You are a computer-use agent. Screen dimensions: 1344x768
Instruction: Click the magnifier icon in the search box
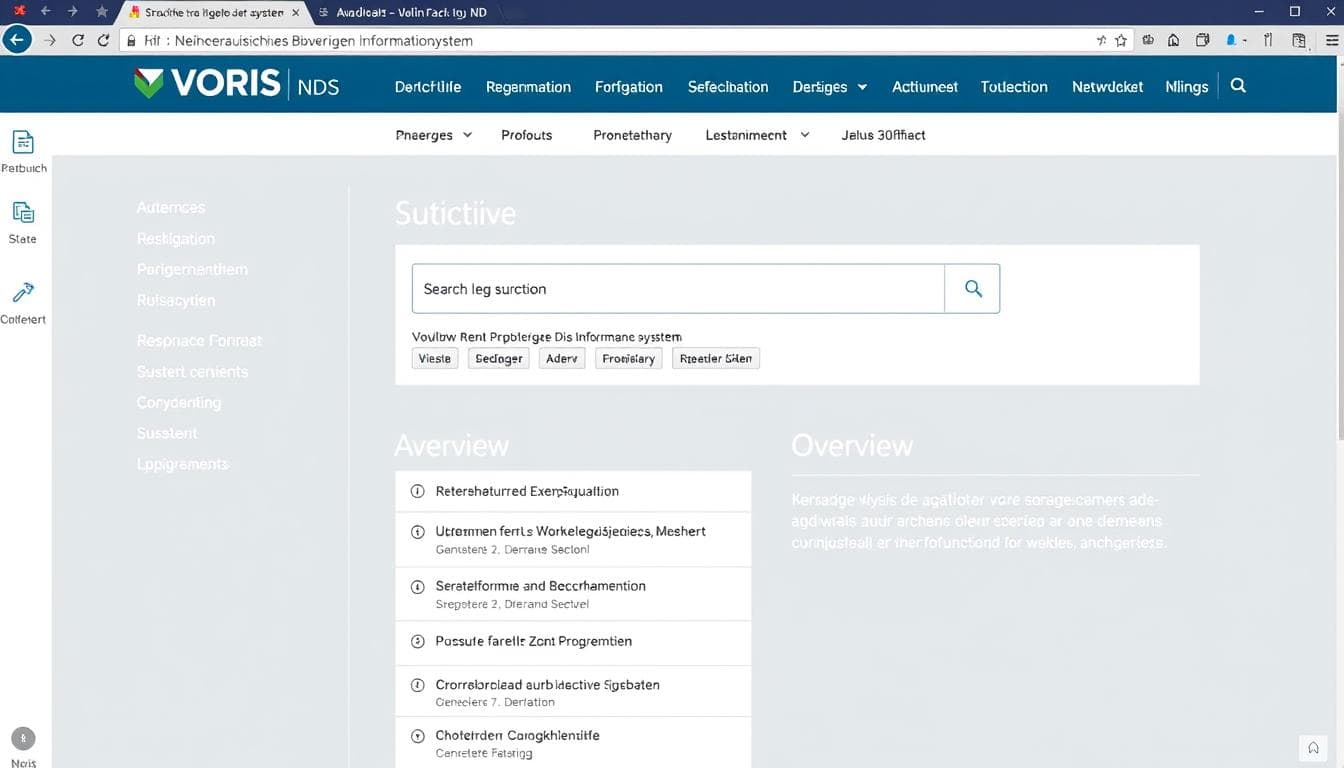coord(972,289)
